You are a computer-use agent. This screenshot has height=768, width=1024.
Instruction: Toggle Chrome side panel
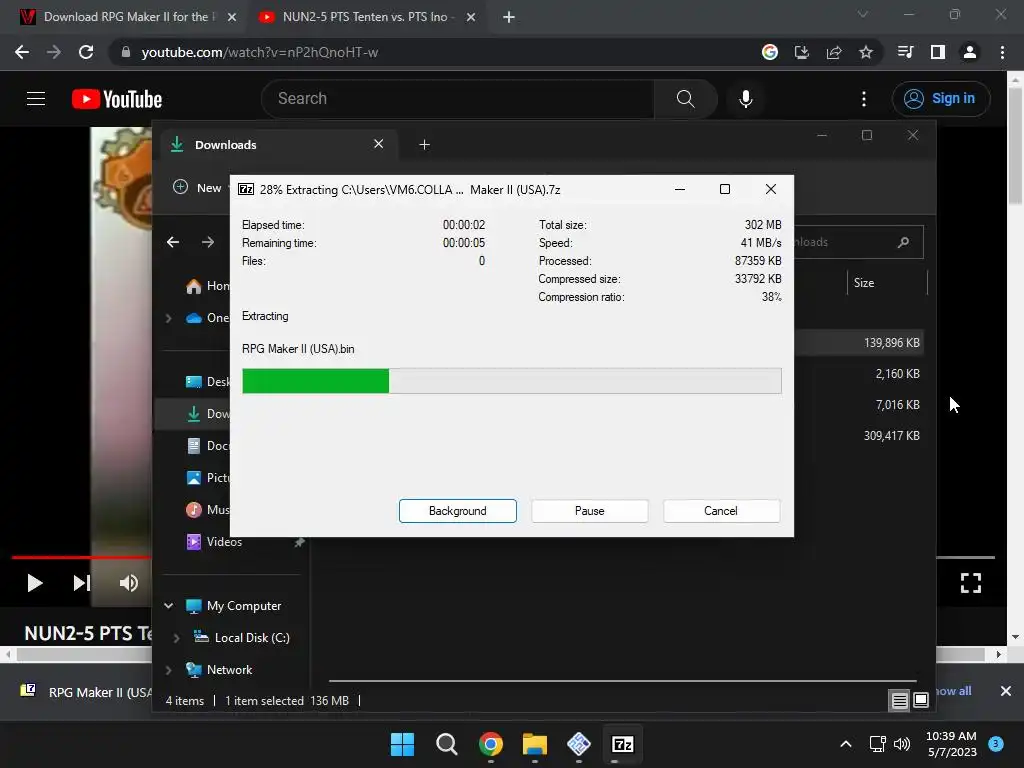938,52
